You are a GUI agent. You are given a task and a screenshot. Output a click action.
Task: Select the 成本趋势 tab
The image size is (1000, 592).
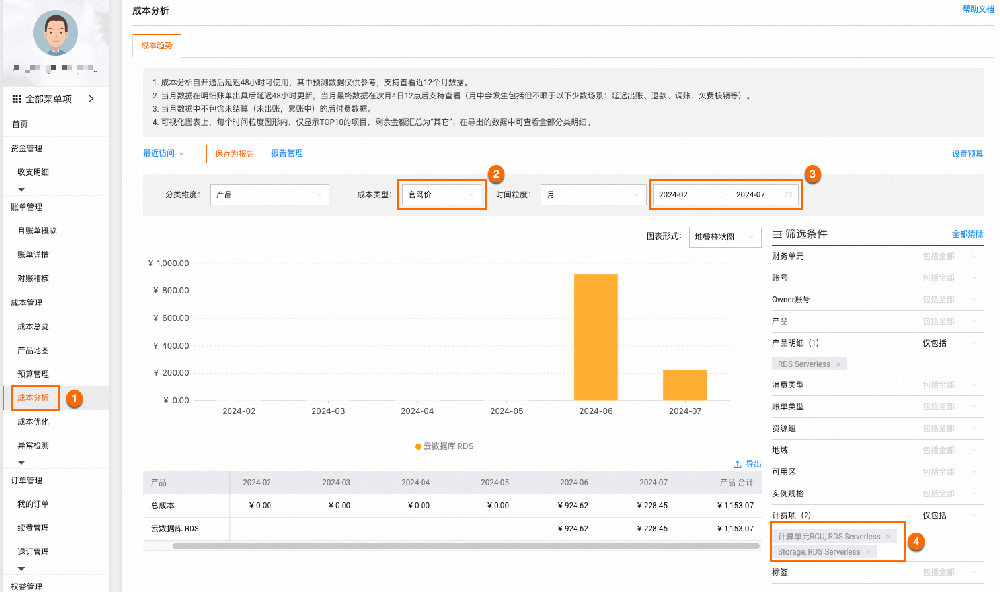[x=156, y=45]
